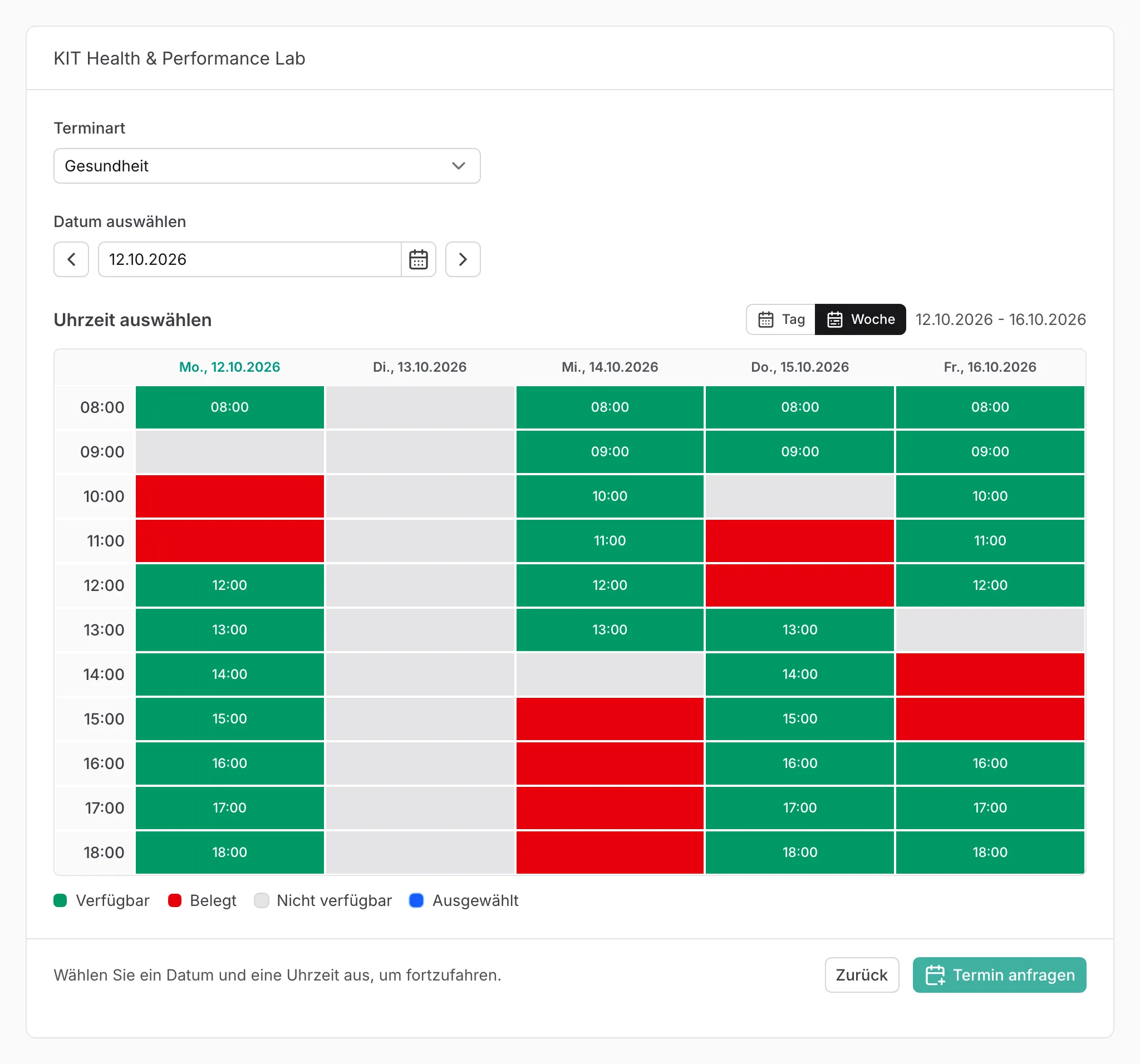The width and height of the screenshot is (1140, 1064).
Task: Click the KIT Health & Performance Lab title
Action: pos(179,58)
